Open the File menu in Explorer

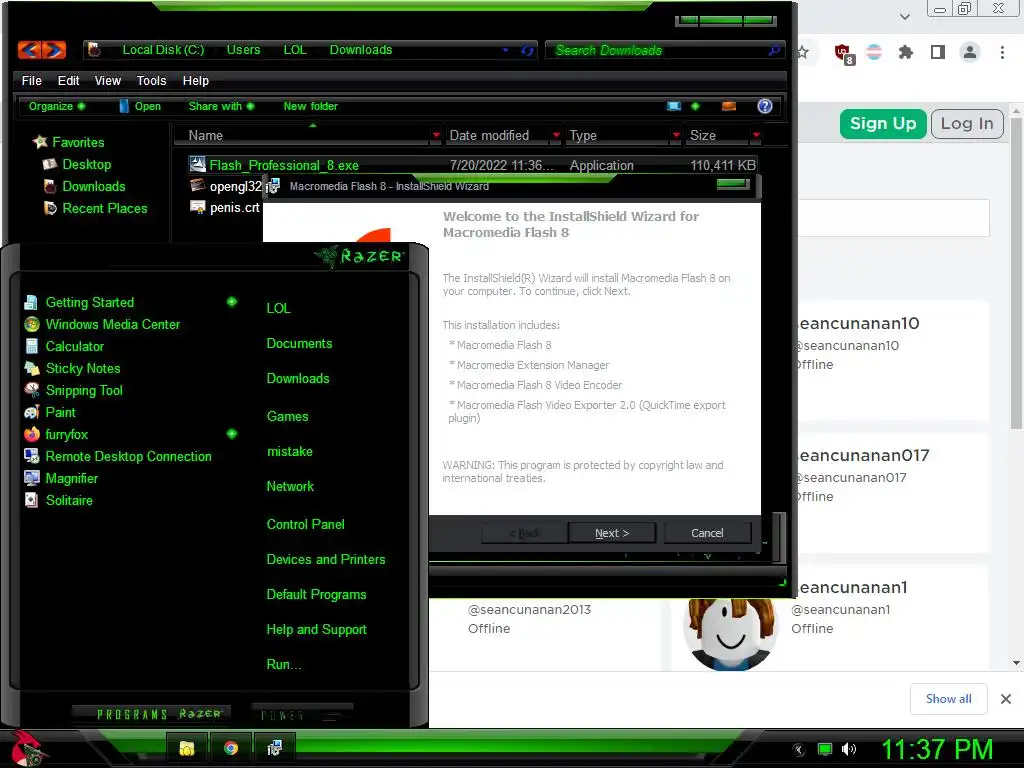[x=31, y=80]
